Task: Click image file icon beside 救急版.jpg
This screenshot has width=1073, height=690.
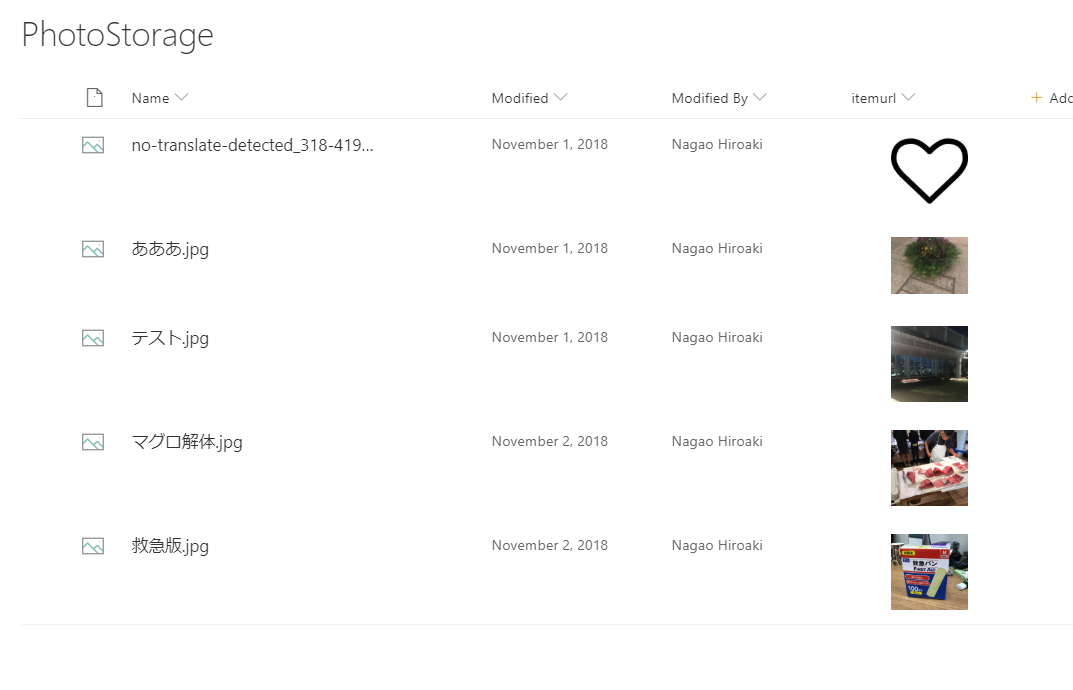Action: click(x=93, y=547)
